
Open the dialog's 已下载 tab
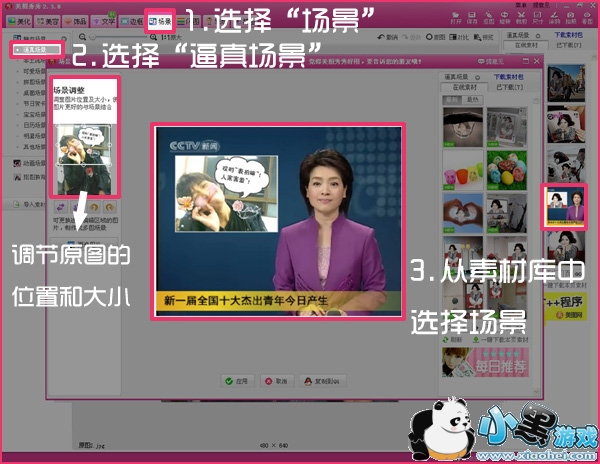point(509,87)
